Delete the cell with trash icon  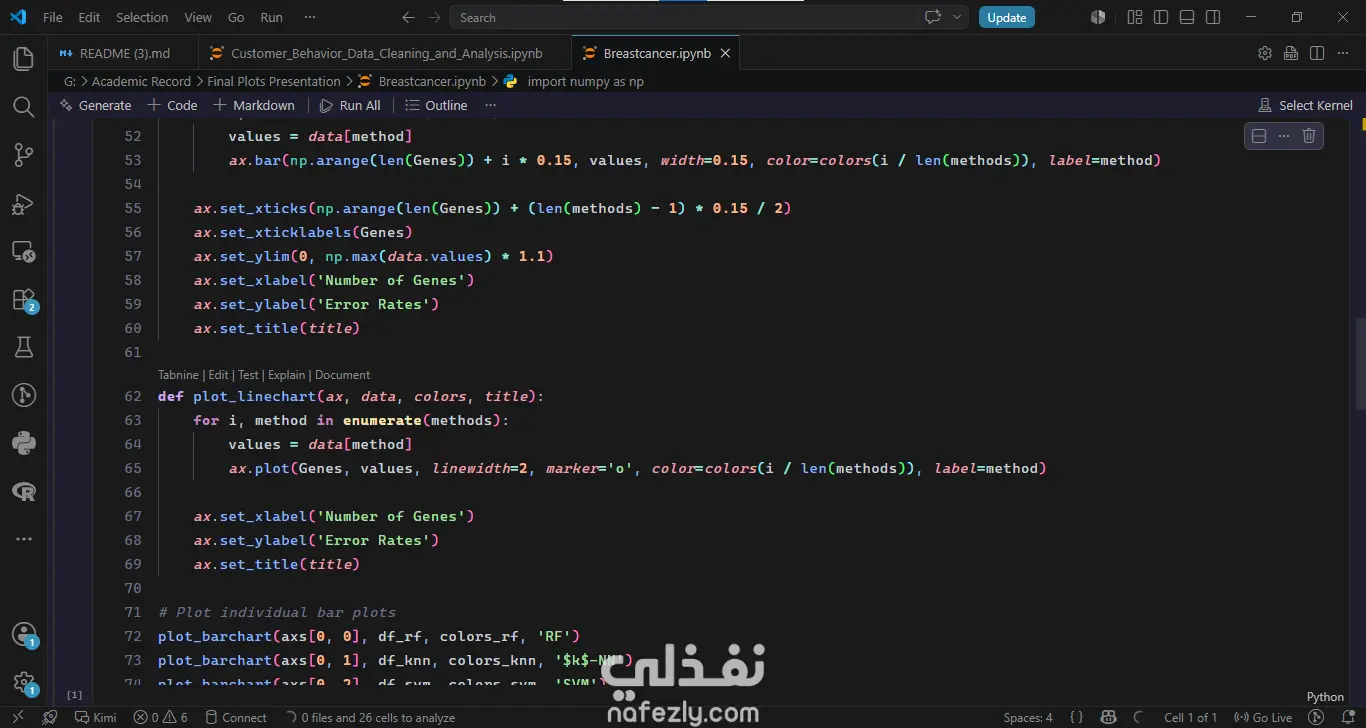pyautogui.click(x=1309, y=136)
